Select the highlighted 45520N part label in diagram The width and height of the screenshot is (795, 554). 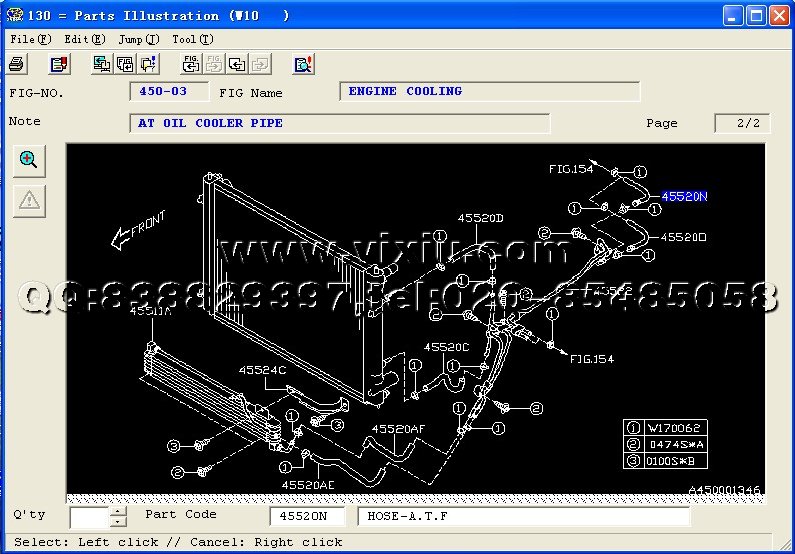pyautogui.click(x=684, y=197)
